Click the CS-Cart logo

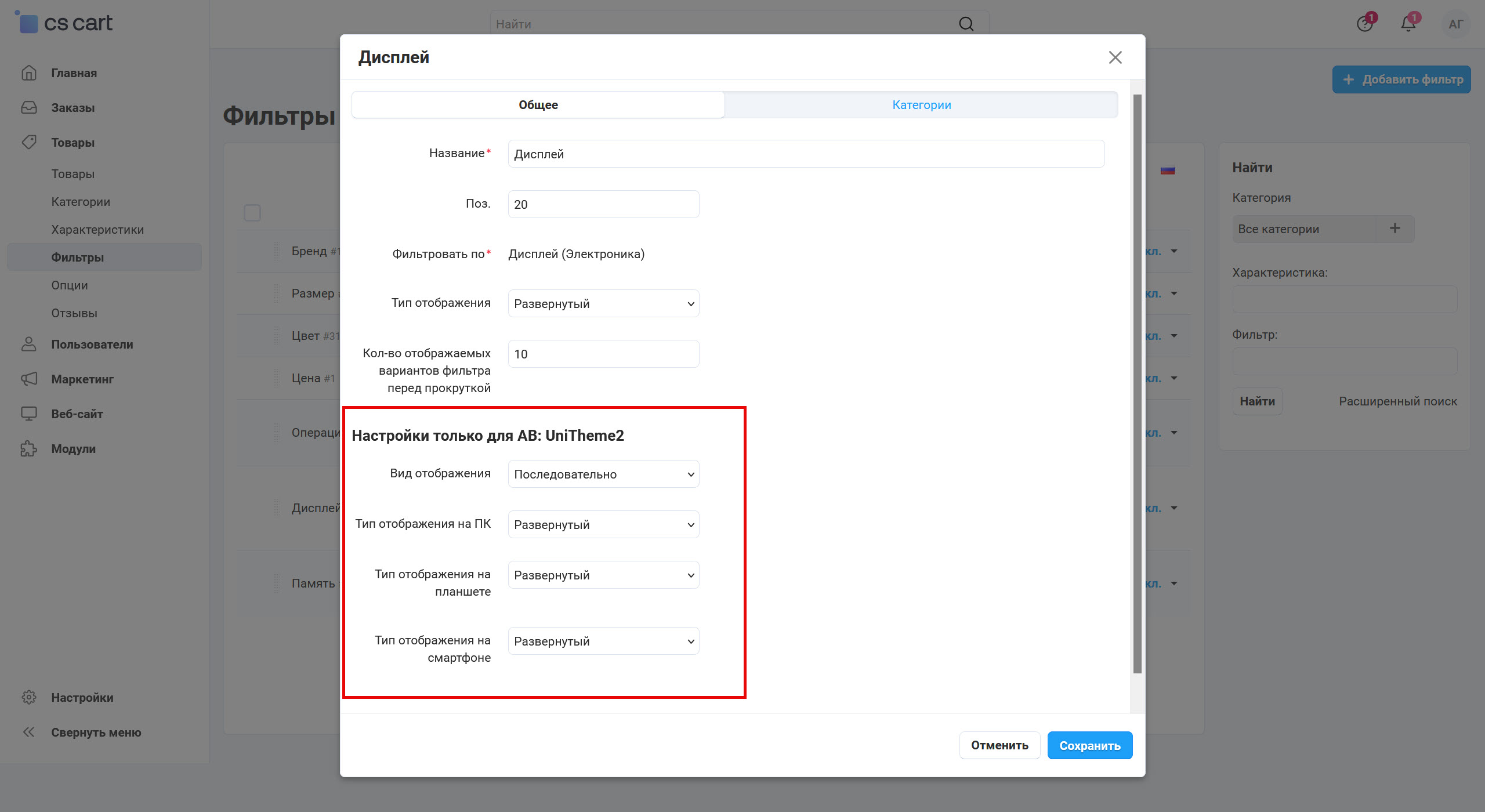pos(64,23)
